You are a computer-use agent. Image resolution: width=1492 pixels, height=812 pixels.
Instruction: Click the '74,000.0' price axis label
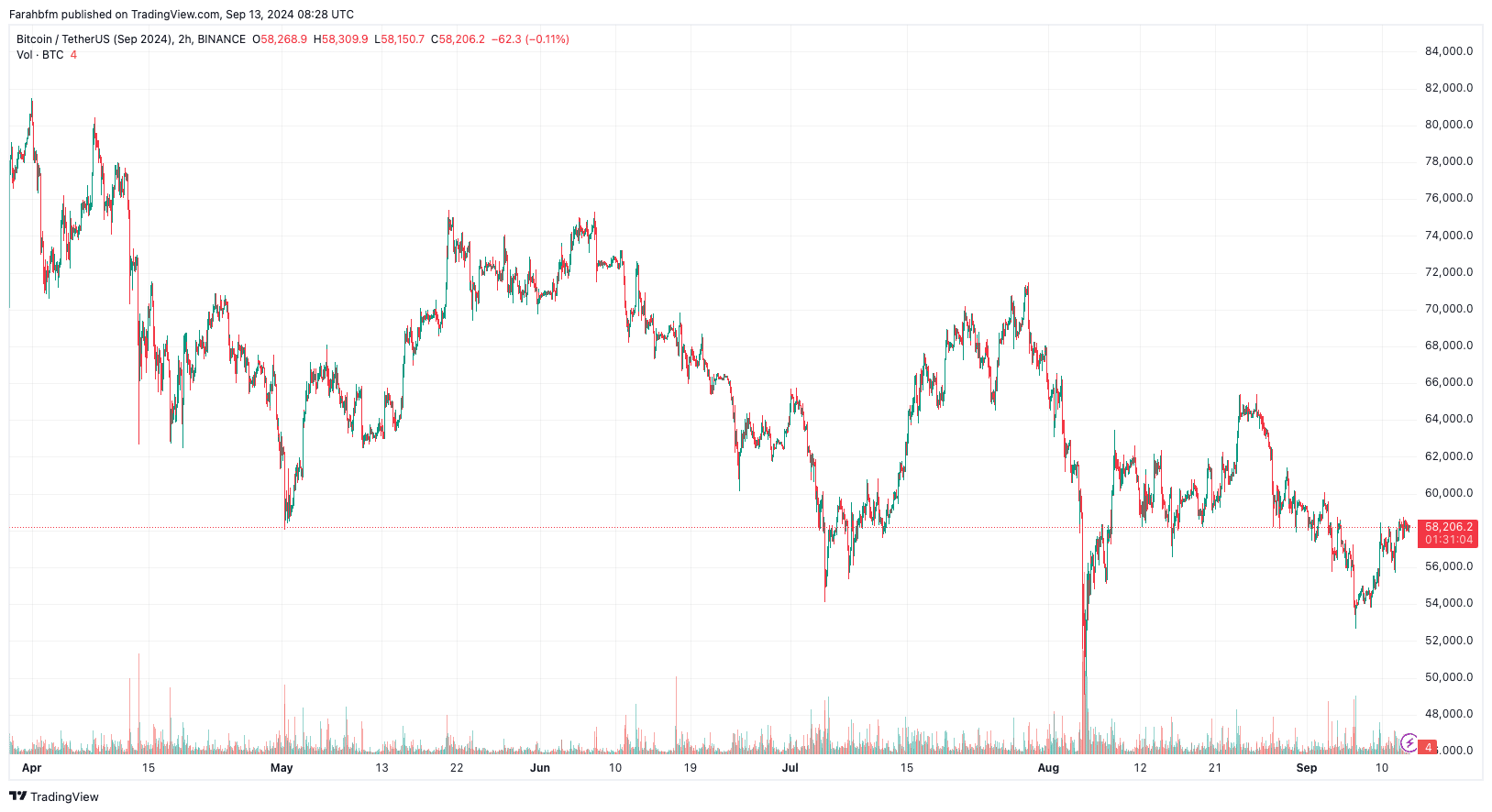click(x=1449, y=236)
